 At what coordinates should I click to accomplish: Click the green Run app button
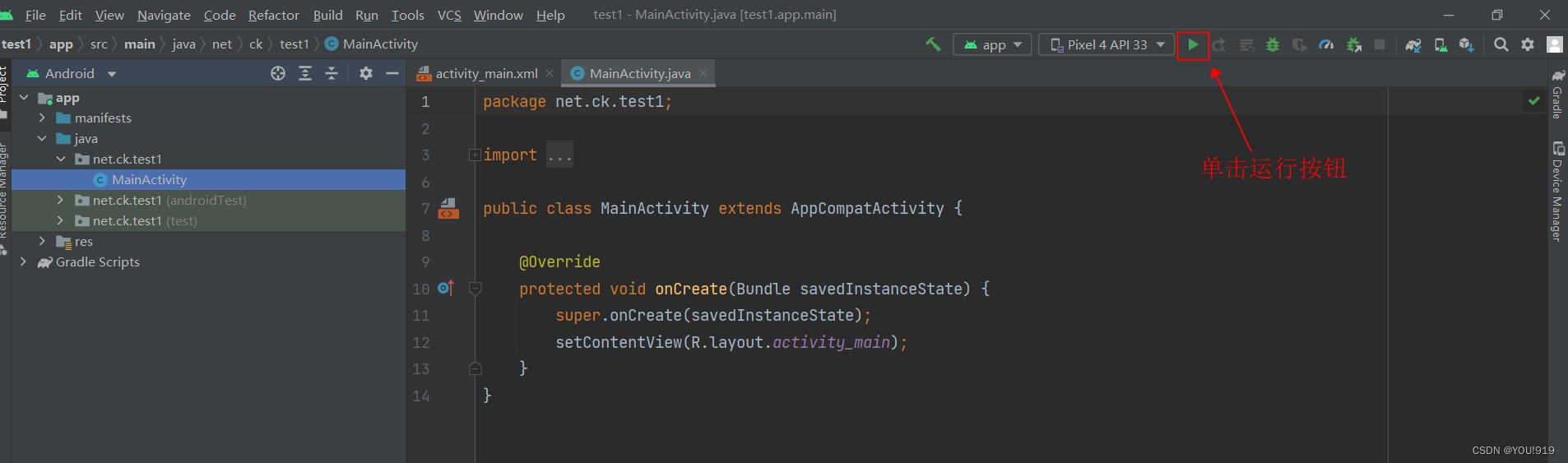1193,44
